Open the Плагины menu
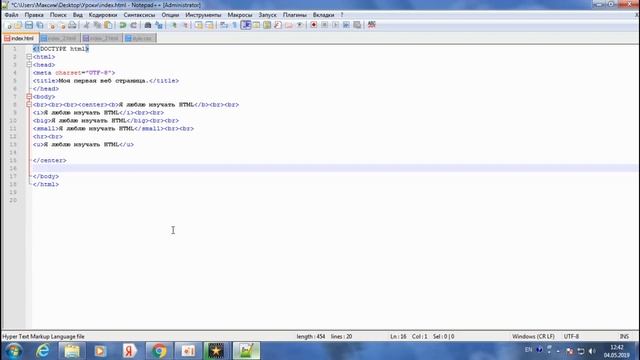Screen dimensions: 640x360 pos(295,15)
